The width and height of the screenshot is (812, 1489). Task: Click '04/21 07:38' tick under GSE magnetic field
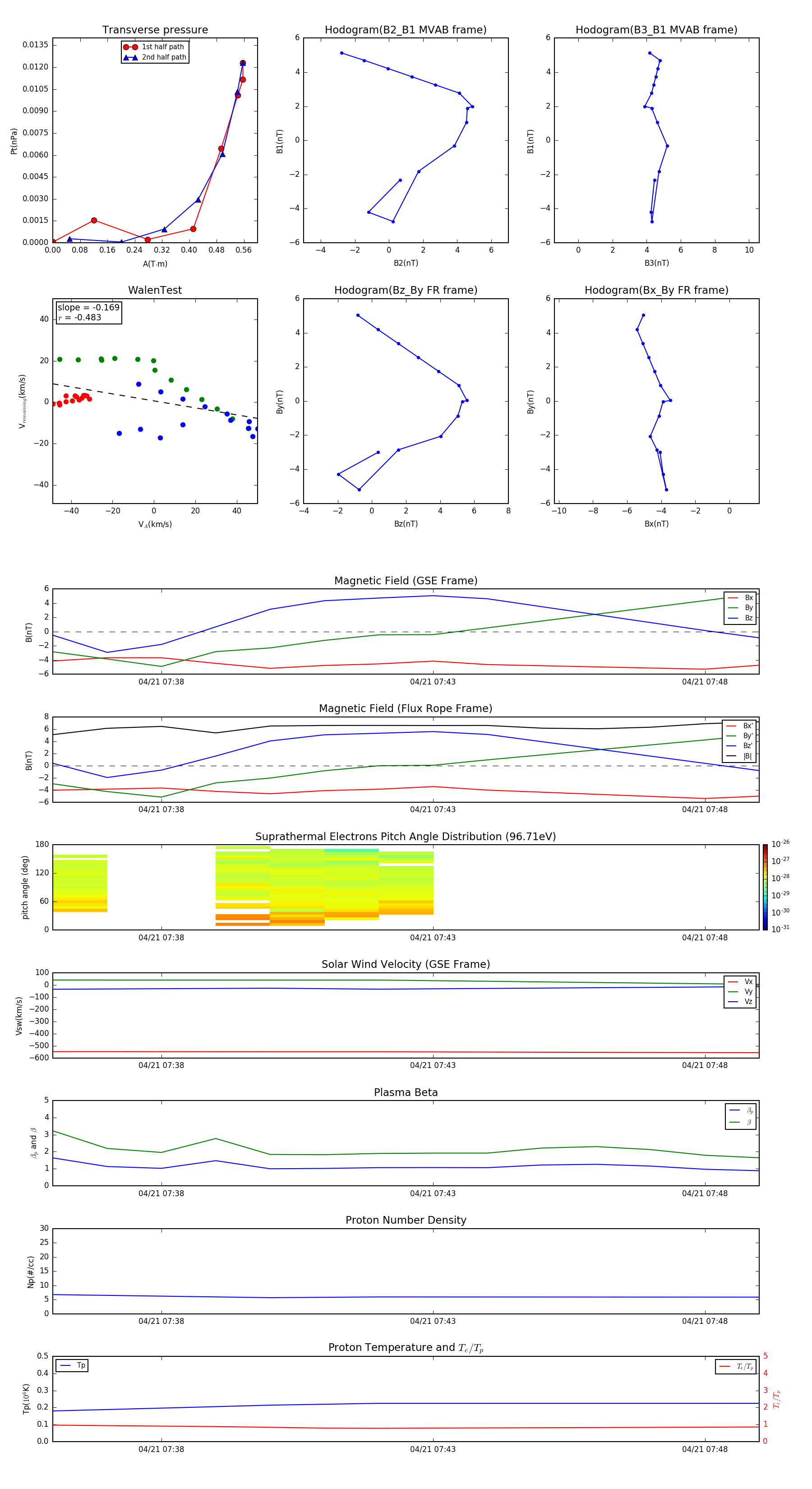pos(161,682)
